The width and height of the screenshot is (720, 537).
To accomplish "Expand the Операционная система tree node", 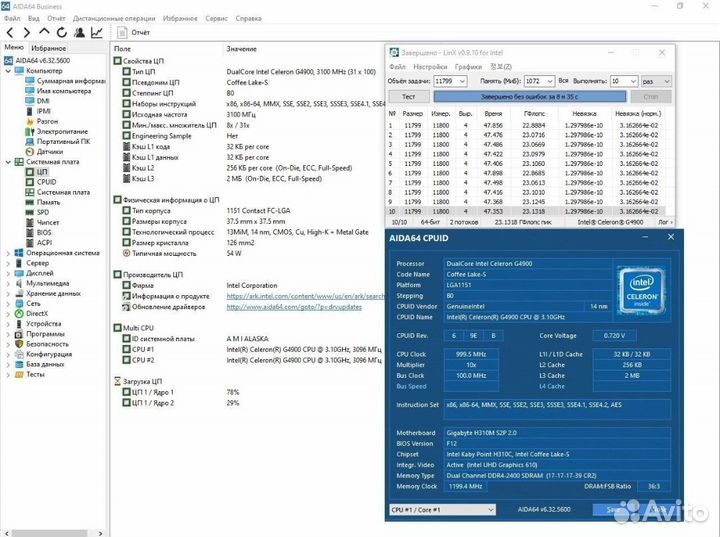I will pos(9,253).
